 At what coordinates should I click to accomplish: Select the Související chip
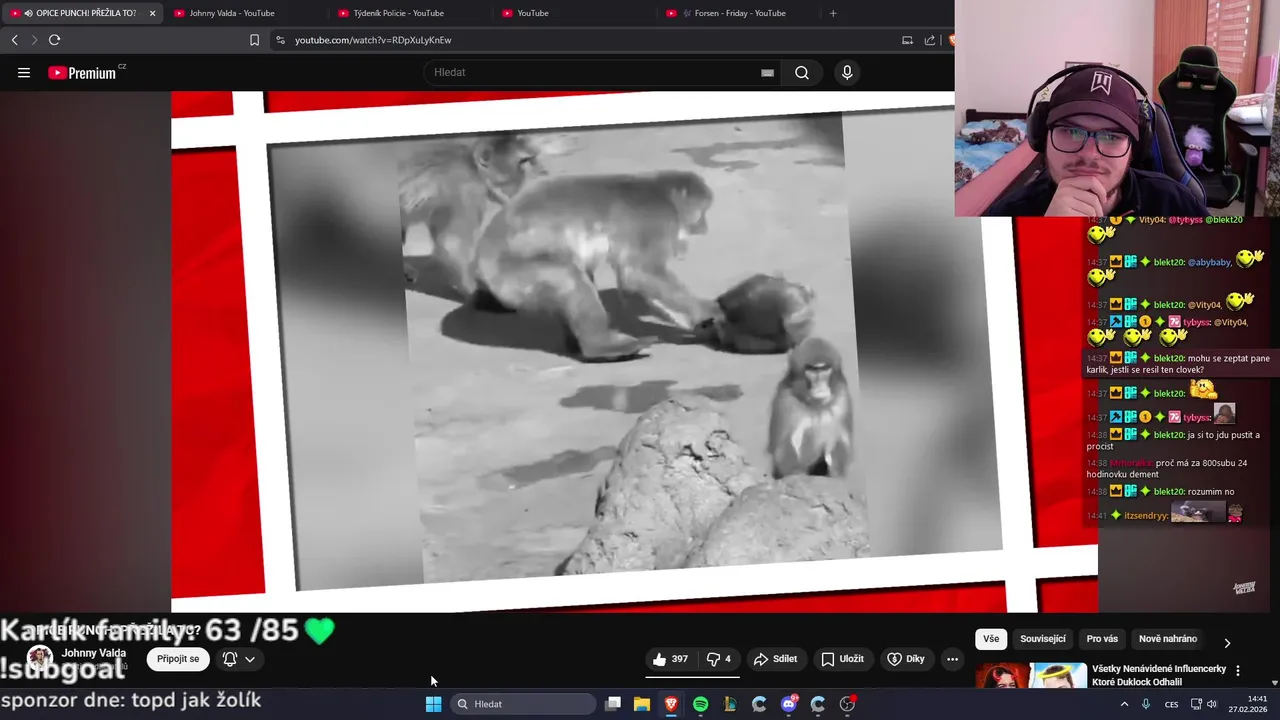click(1043, 639)
